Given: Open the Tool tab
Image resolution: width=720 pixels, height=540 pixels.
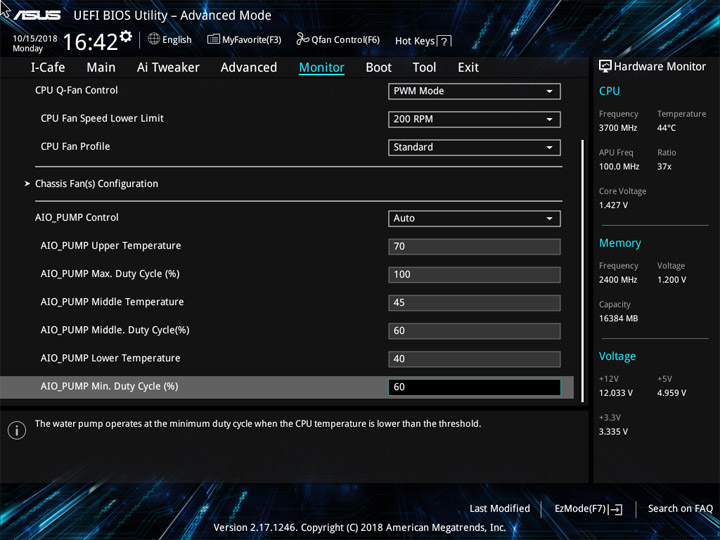Looking at the screenshot, I should [424, 68].
